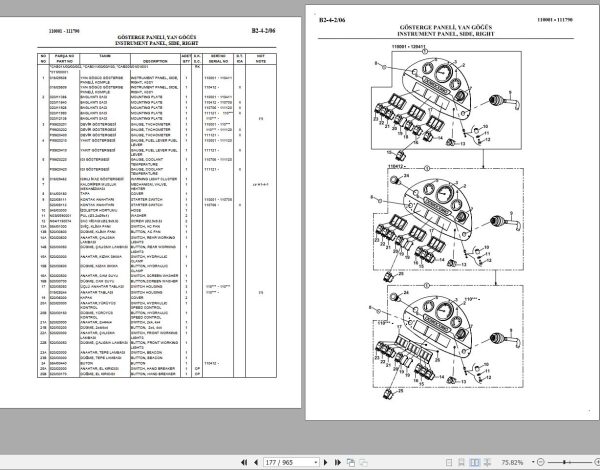Screen dimensions: 600x470
Task: Click the zoom in plus button
Action: [597, 462]
